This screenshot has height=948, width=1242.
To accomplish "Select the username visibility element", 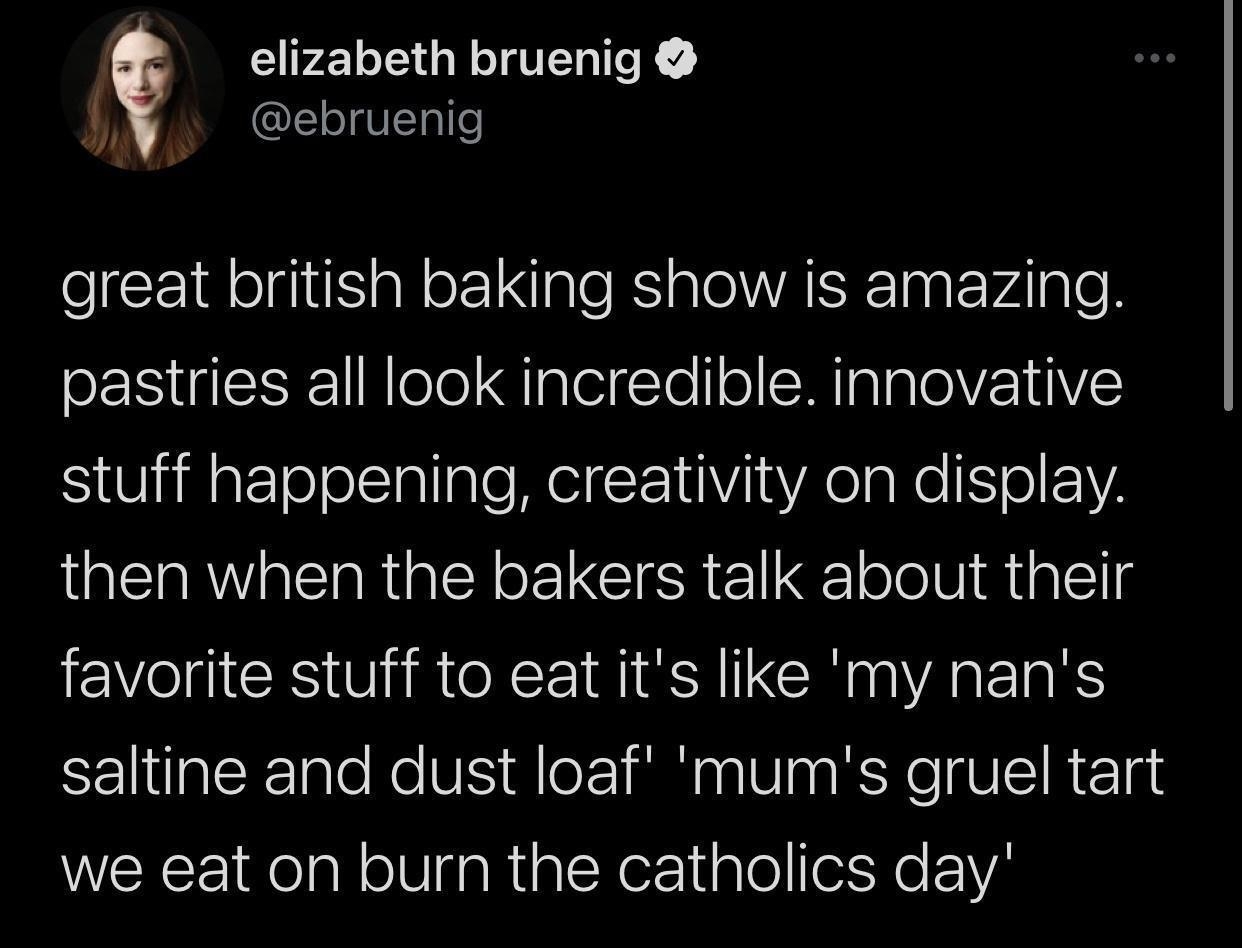I will [368, 117].
